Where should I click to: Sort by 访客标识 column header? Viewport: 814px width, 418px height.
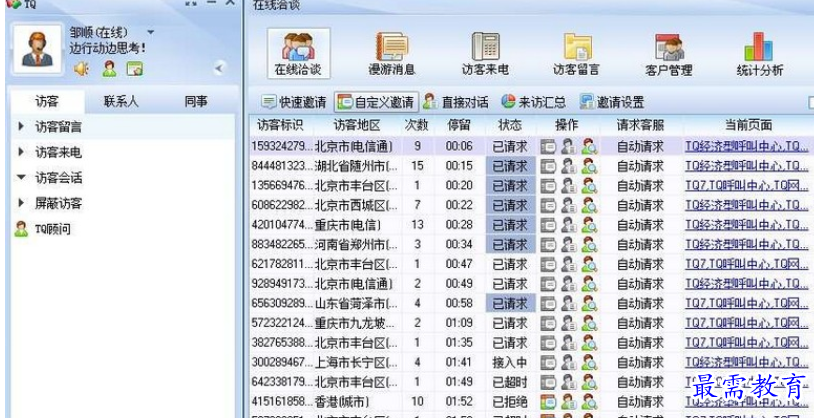281,125
